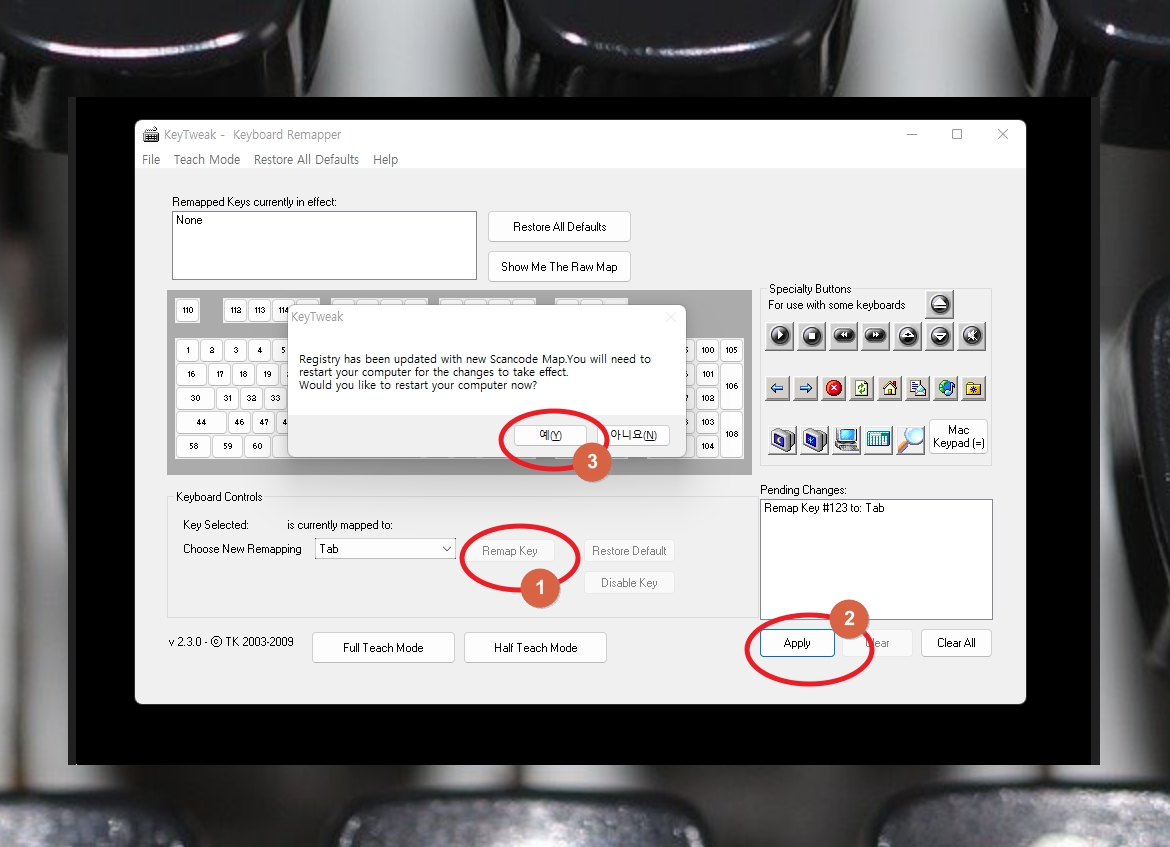Click the Remapped Keys list showing None

coord(324,246)
